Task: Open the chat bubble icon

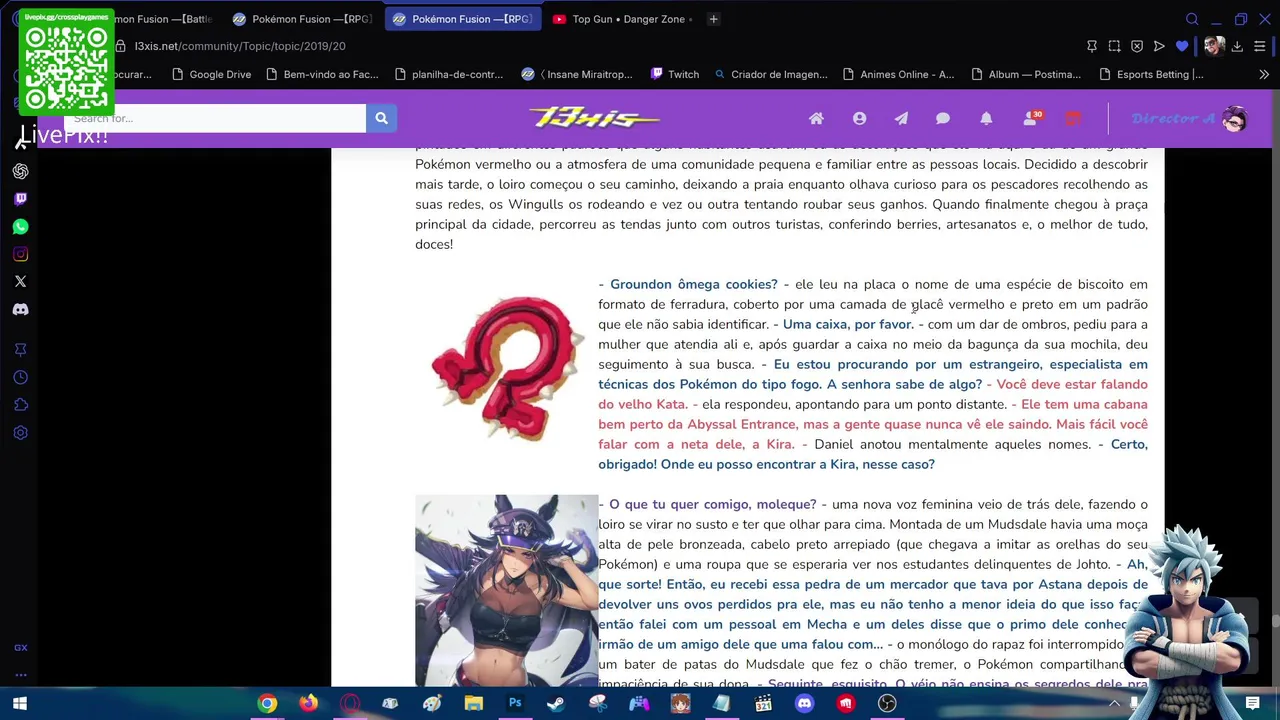Action: [x=943, y=118]
